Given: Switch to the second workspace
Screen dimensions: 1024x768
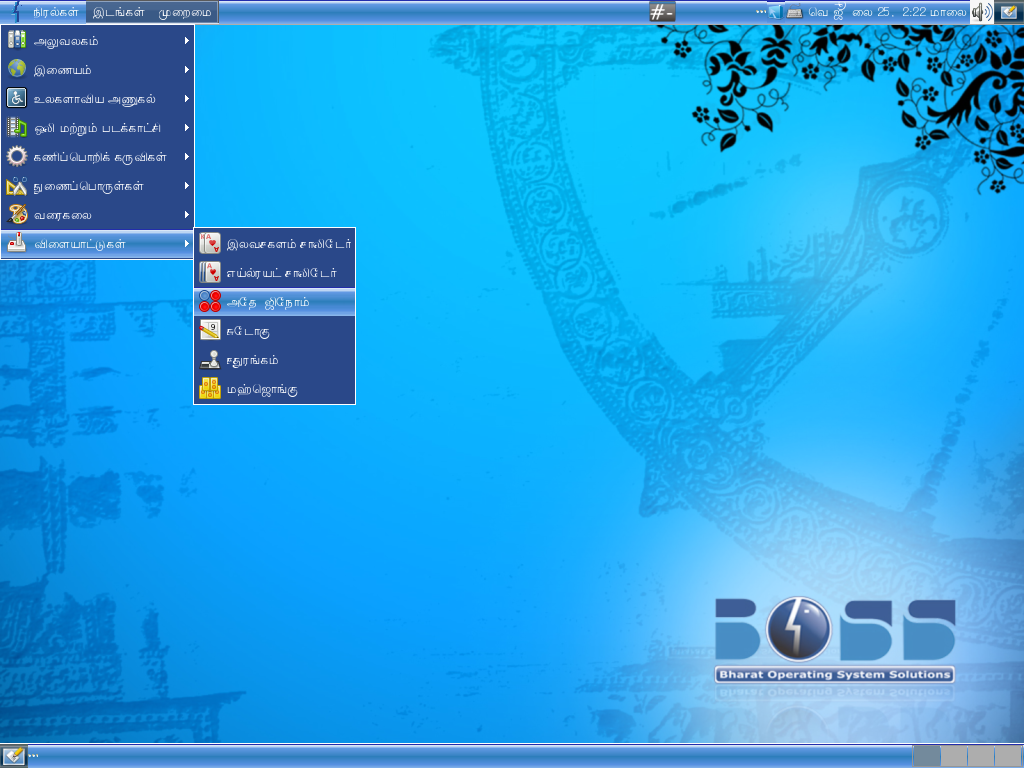Looking at the screenshot, I should [x=953, y=757].
